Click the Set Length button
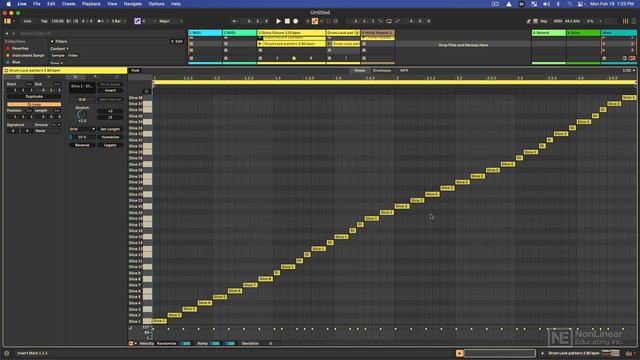Screen dimensions: 640x360 tap(110, 129)
